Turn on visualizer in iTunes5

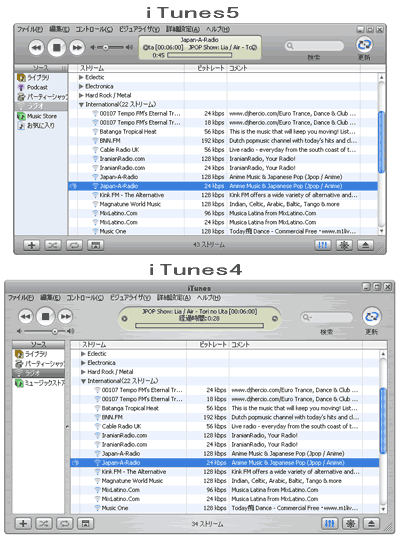pos(344,245)
